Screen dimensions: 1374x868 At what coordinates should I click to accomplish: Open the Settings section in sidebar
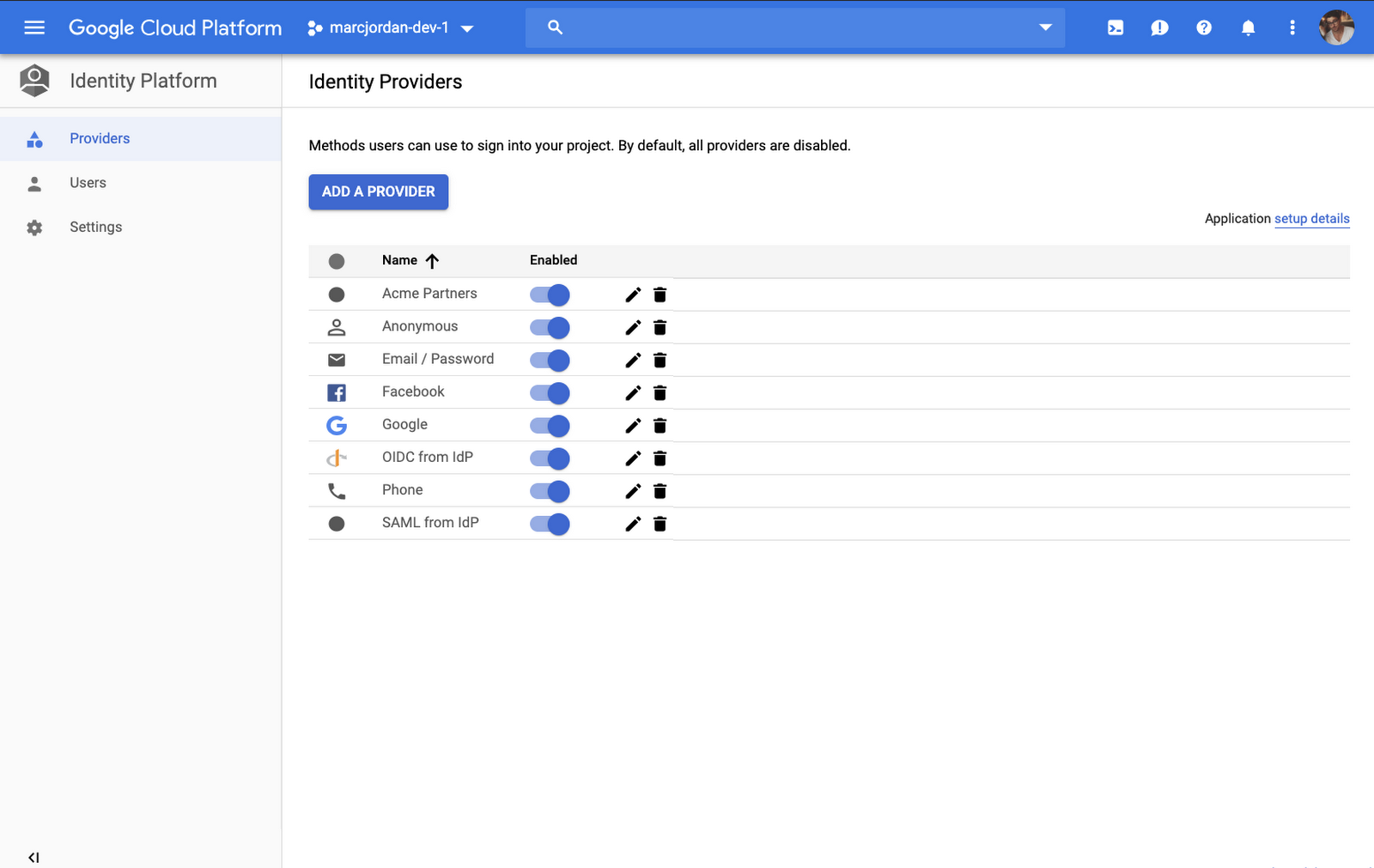click(95, 227)
